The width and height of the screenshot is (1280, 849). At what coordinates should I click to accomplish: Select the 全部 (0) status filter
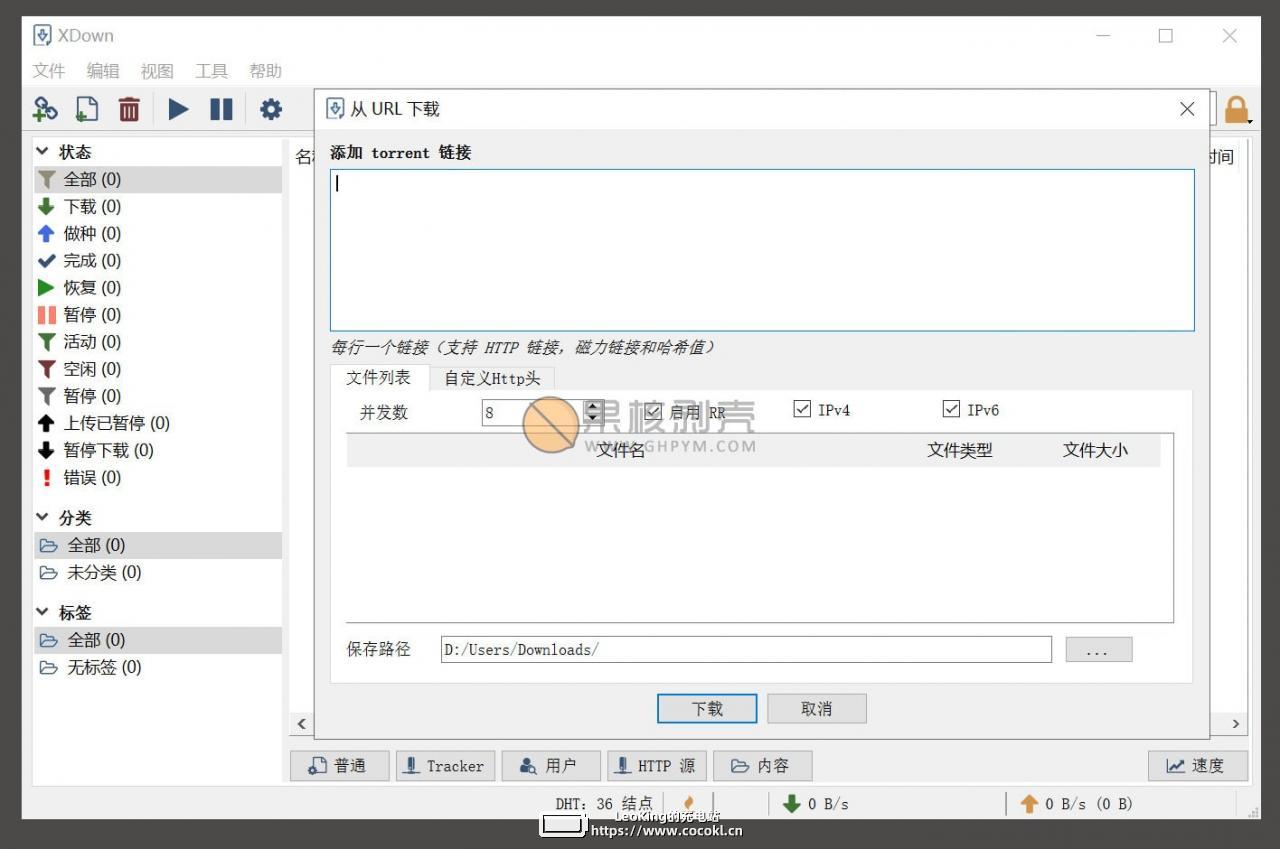(x=158, y=179)
